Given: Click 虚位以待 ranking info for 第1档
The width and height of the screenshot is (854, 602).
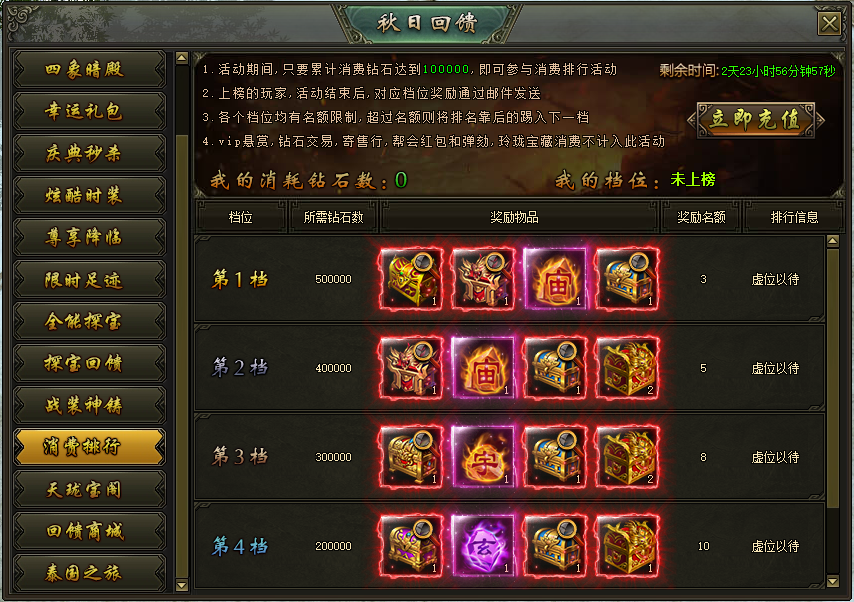Looking at the screenshot, I should click(x=775, y=279).
